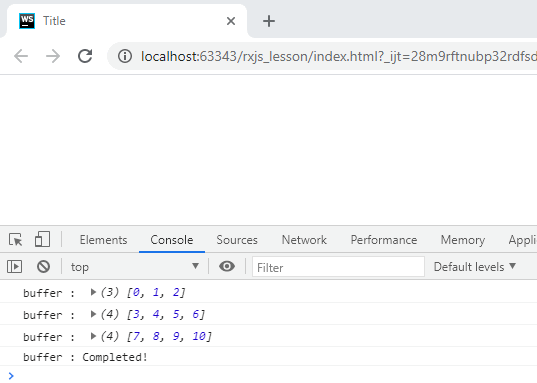The image size is (537, 383).
Task: Click the WebStorm favicon on the Title tab
Action: 27,21
